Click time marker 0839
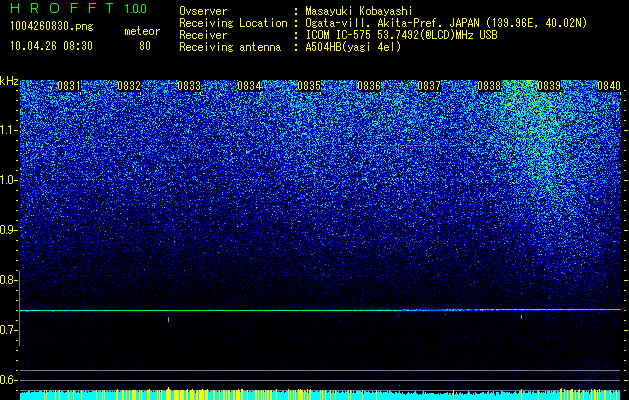 pyautogui.click(x=549, y=86)
